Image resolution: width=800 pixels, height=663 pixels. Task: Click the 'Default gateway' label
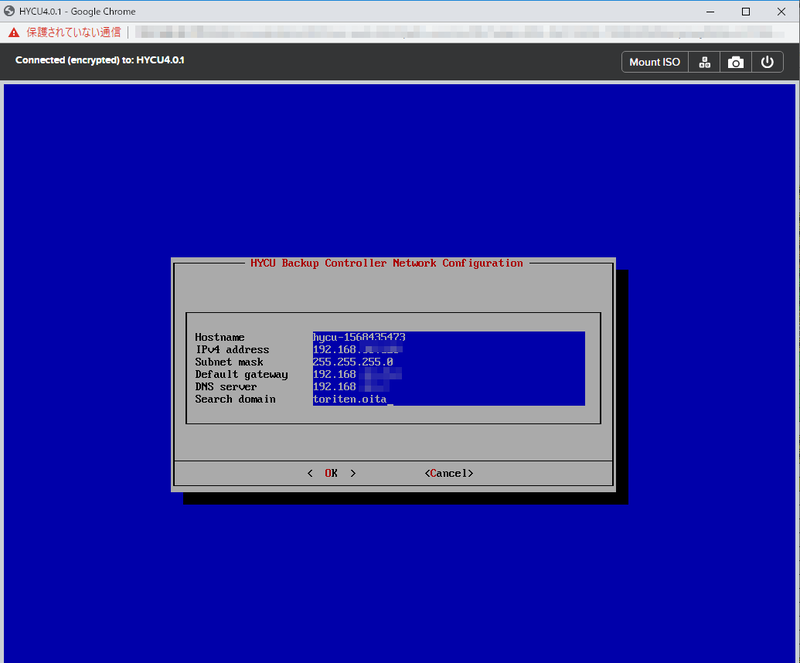241,375
